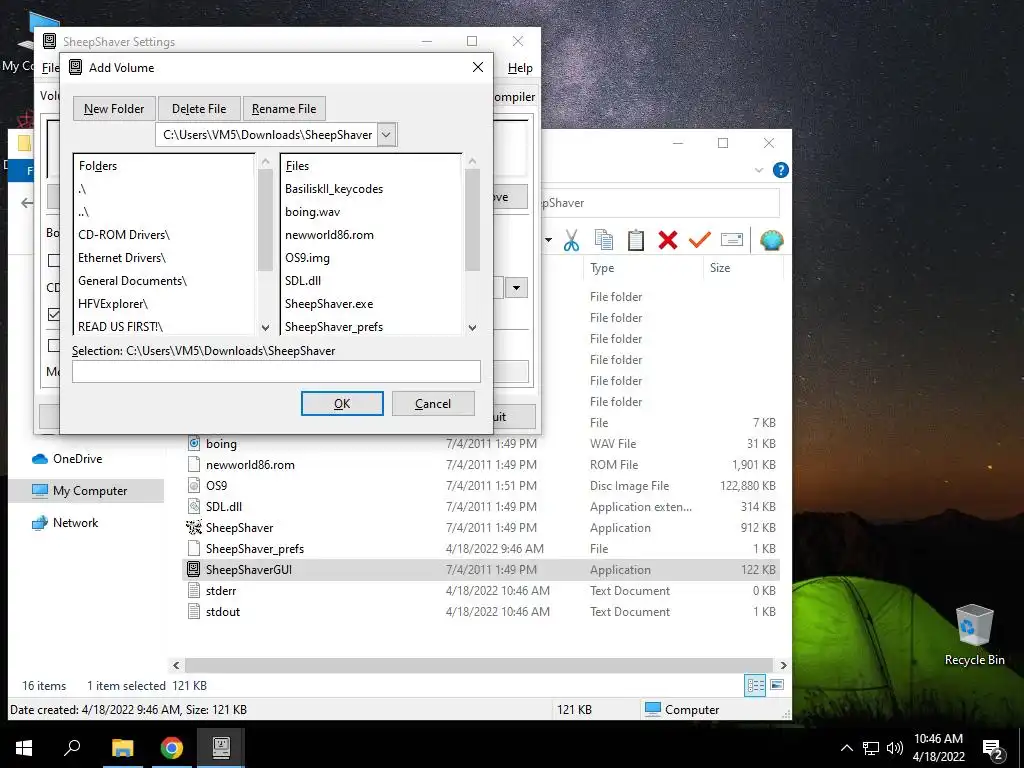Open File Explorer from the taskbar
This screenshot has width=1024, height=768.
[x=122, y=748]
